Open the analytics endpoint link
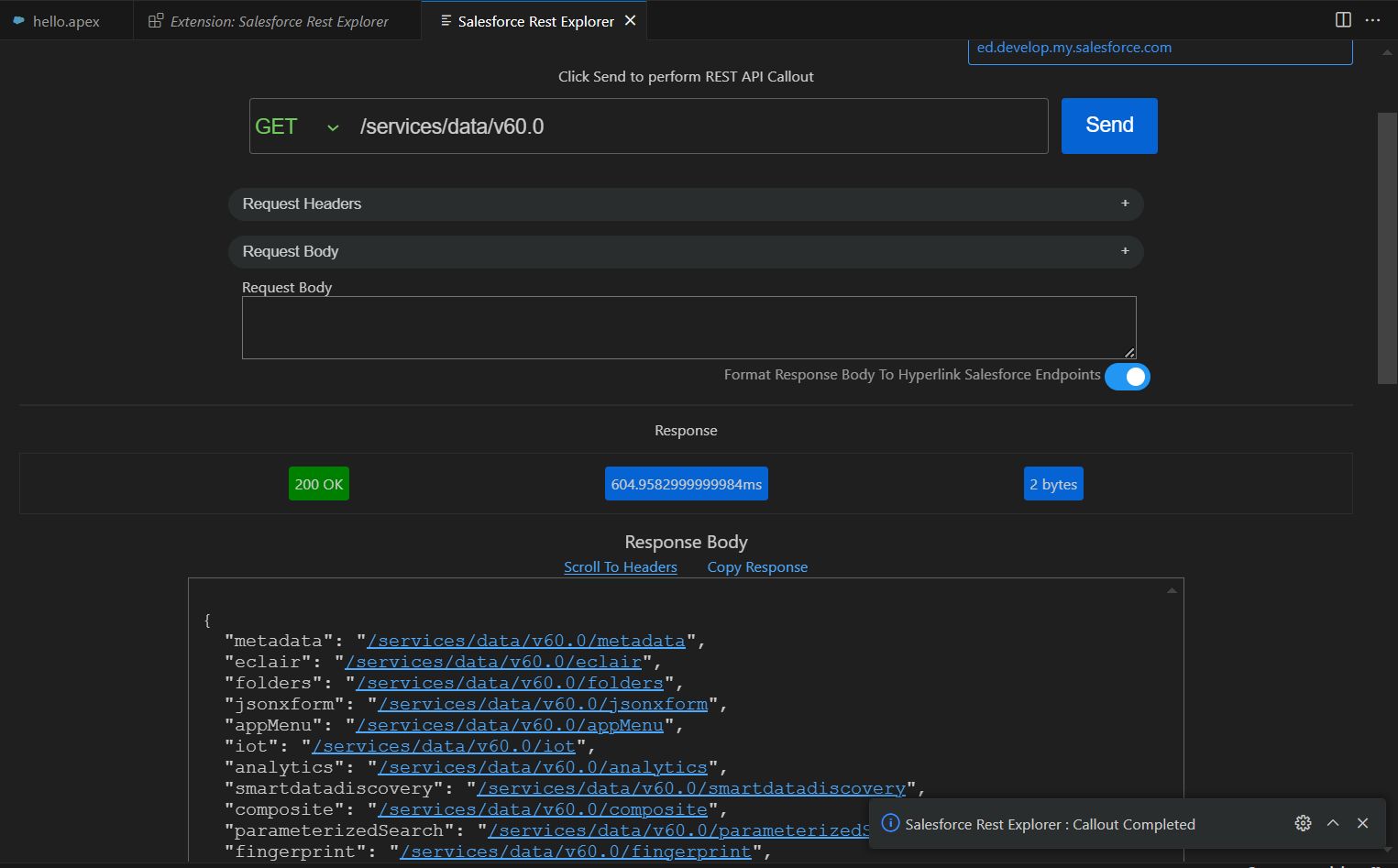The width and height of the screenshot is (1398, 868). [x=543, y=767]
